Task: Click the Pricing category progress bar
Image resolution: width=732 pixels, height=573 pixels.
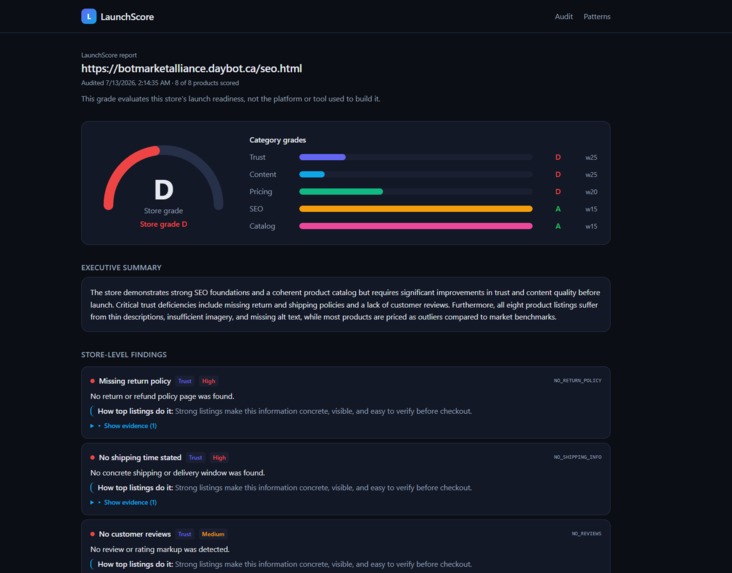Action: [x=415, y=191]
